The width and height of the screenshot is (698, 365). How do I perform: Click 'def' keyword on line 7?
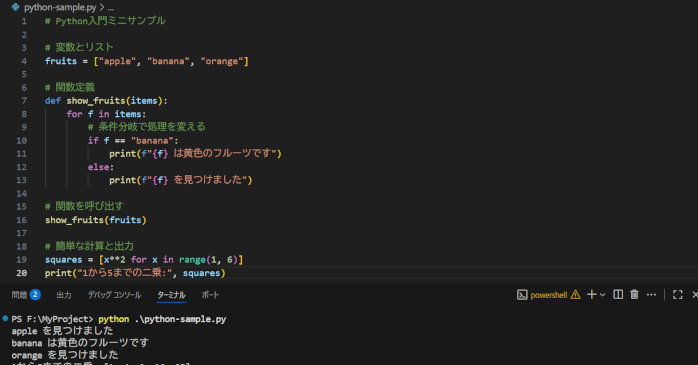(53, 101)
